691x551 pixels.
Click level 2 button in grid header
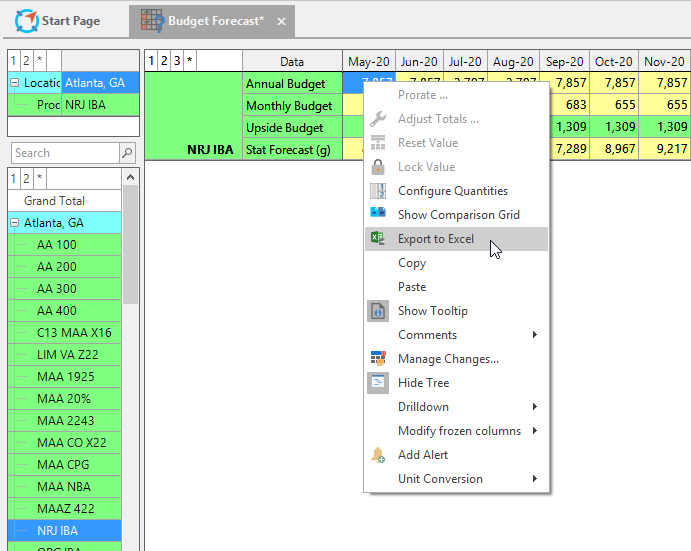[x=164, y=60]
